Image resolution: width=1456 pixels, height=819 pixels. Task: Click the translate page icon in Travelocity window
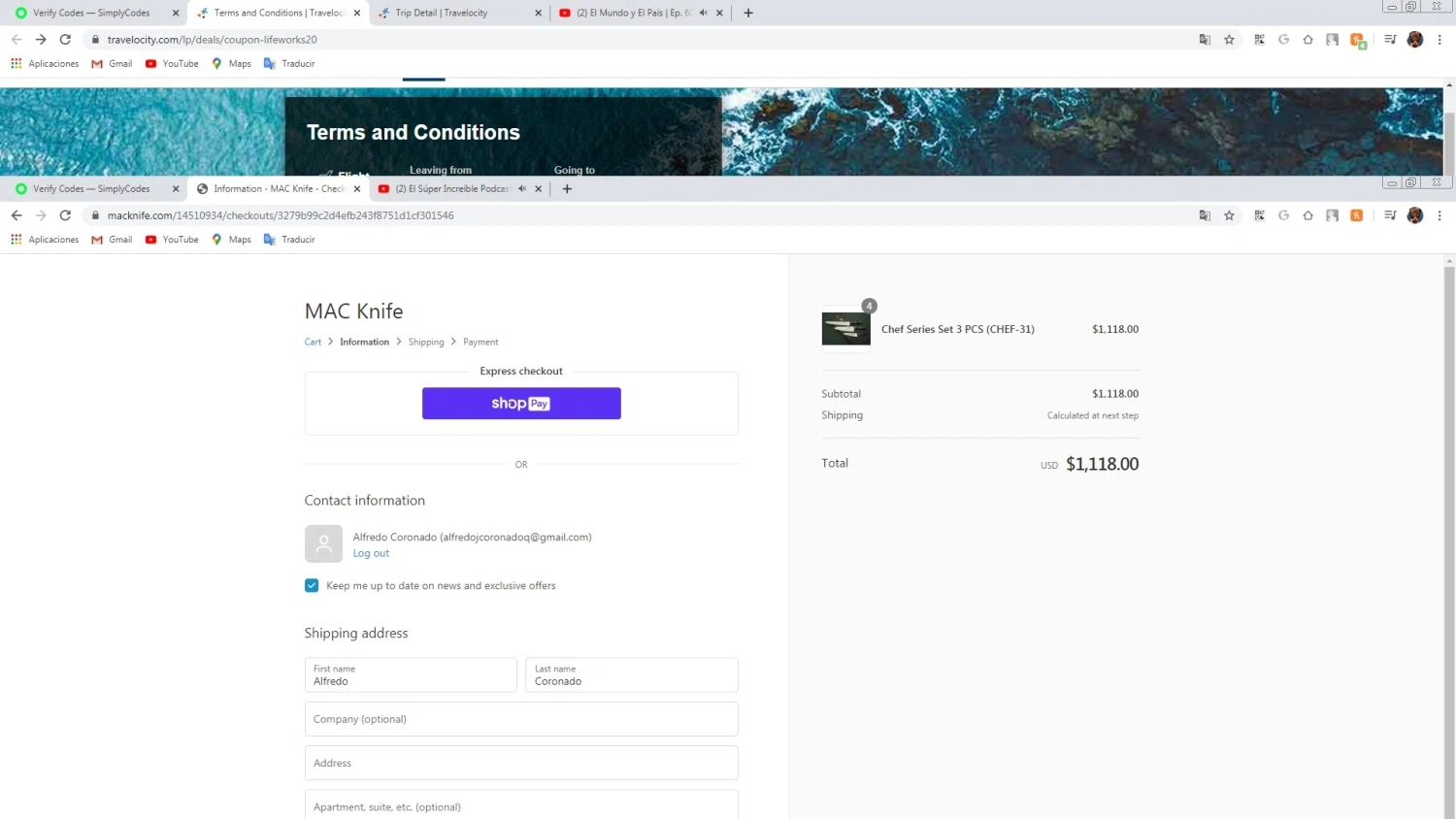click(1205, 40)
